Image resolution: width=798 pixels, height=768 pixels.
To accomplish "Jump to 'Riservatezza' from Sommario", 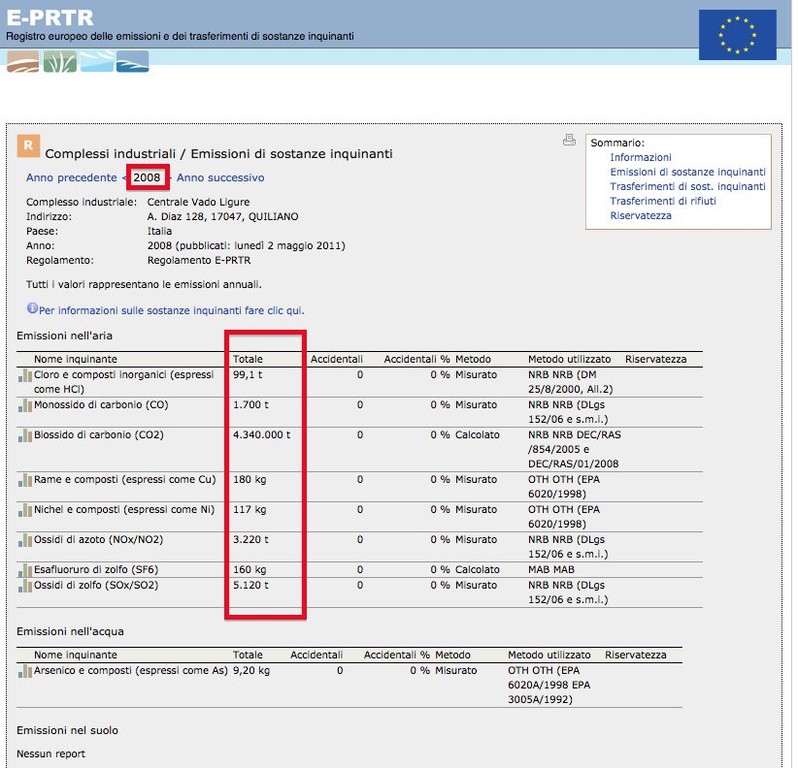I will 640,216.
